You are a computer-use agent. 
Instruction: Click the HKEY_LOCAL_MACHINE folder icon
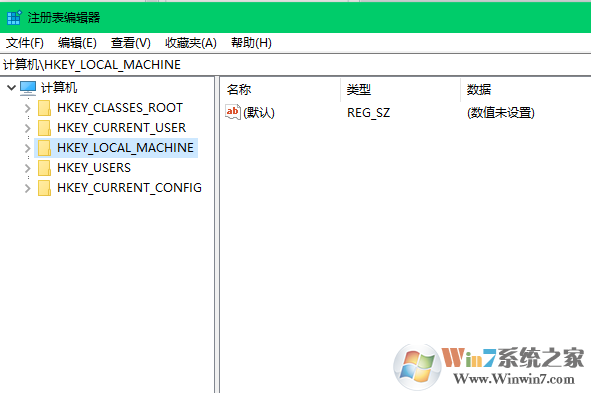(44, 148)
